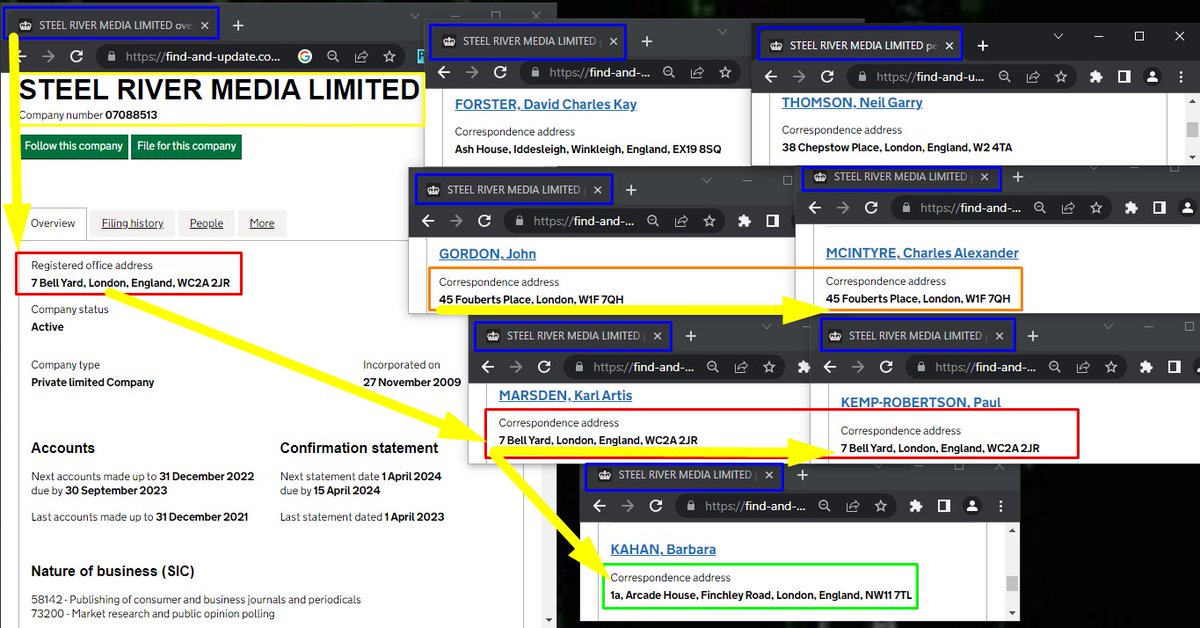Go back in the FORSTER window
1200x628 pixels.
pos(445,72)
